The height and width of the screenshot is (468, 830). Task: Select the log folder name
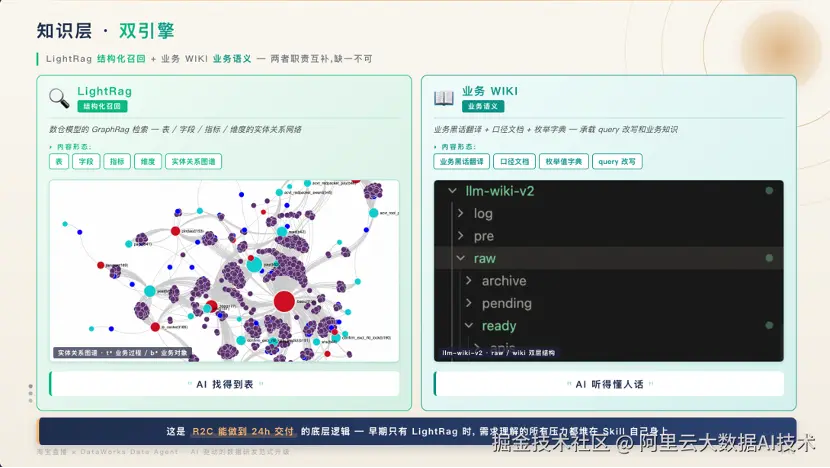pos(483,213)
